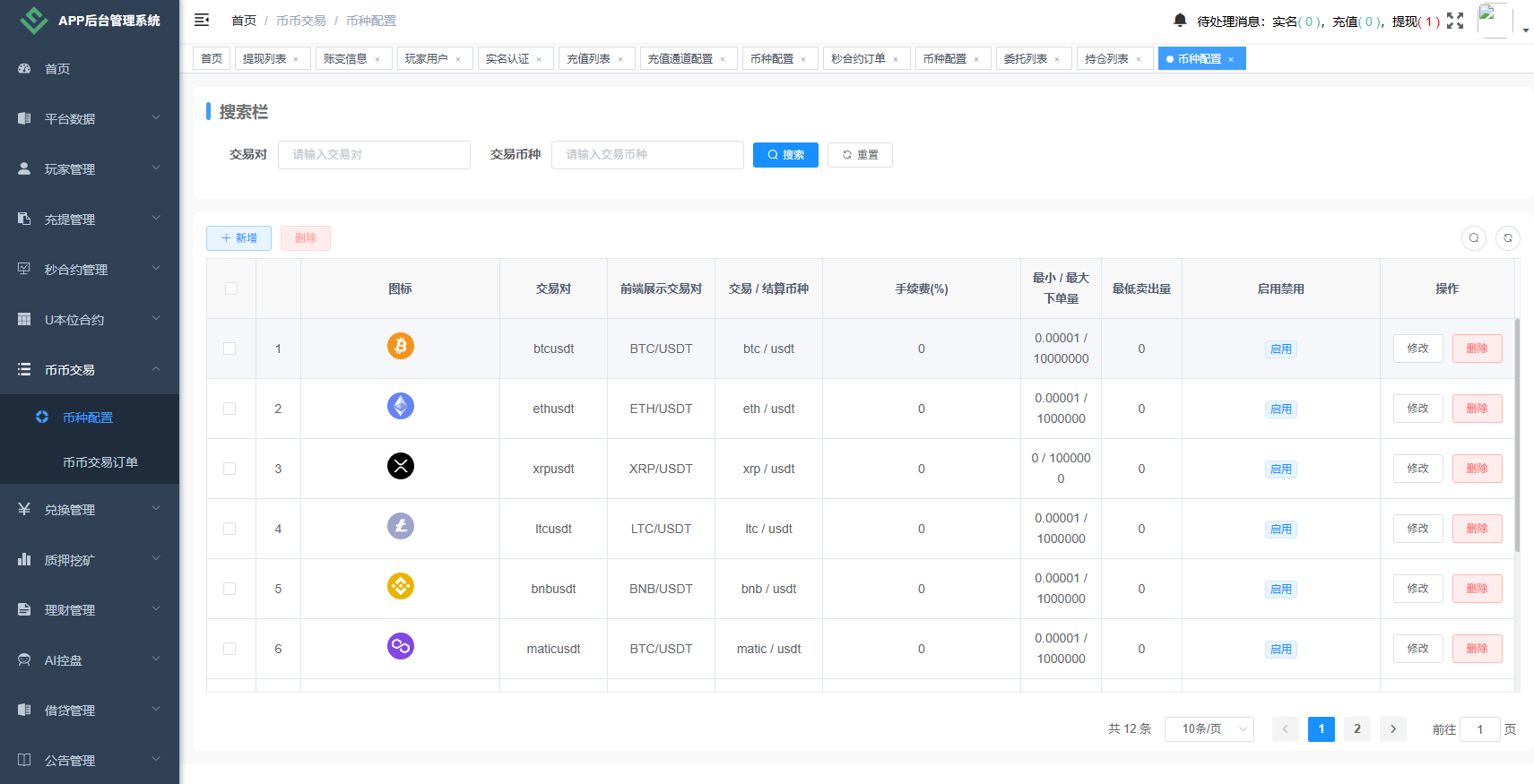The image size is (1534, 784).
Task: Click the notification bell icon
Action: pyautogui.click(x=1180, y=20)
